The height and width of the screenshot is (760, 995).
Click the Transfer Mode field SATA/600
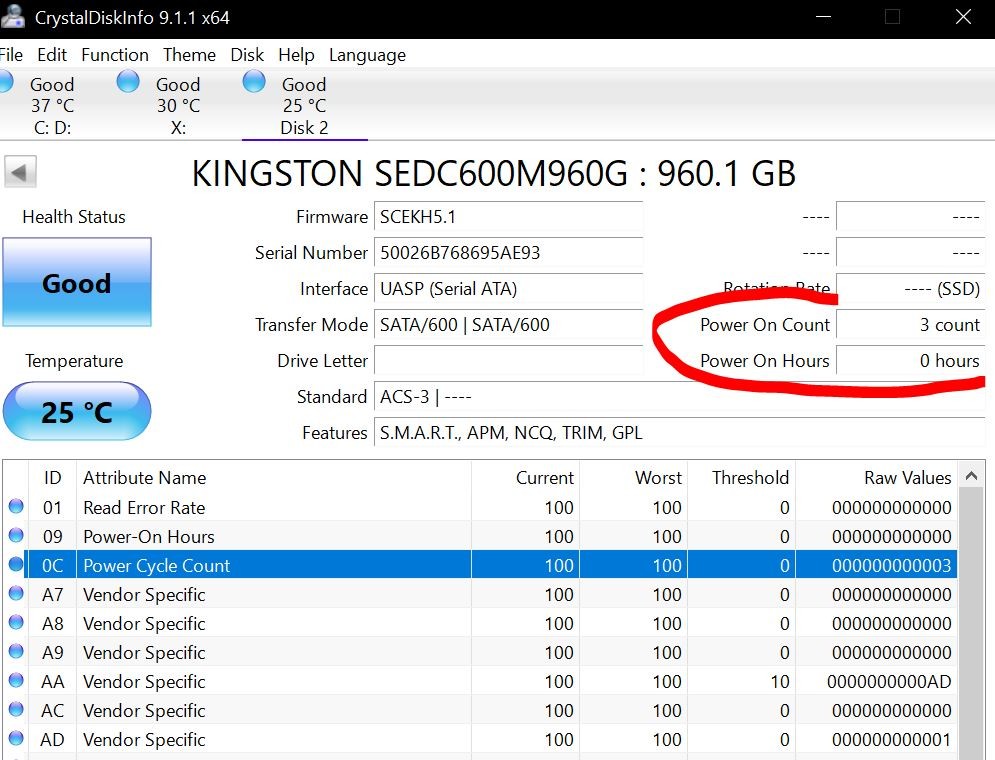click(508, 325)
